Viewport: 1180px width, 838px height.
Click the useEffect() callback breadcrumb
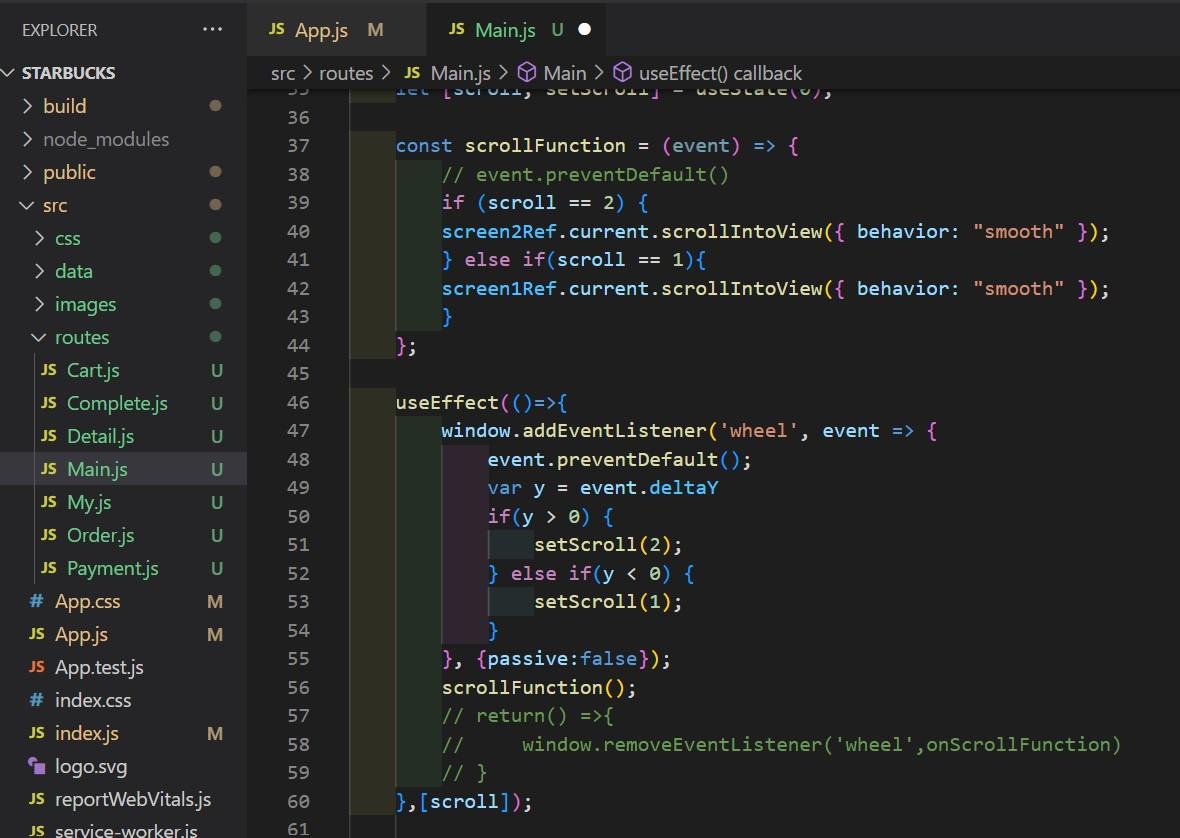[720, 74]
